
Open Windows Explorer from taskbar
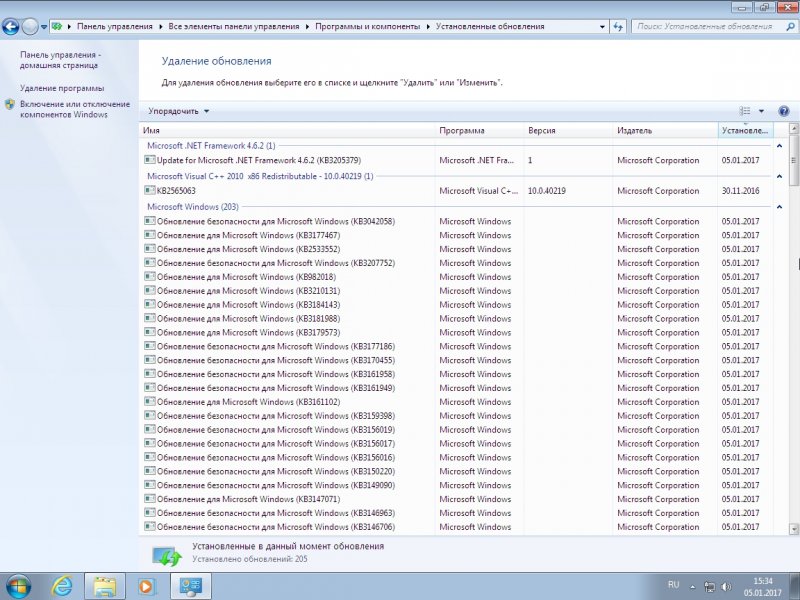pyautogui.click(x=105, y=586)
